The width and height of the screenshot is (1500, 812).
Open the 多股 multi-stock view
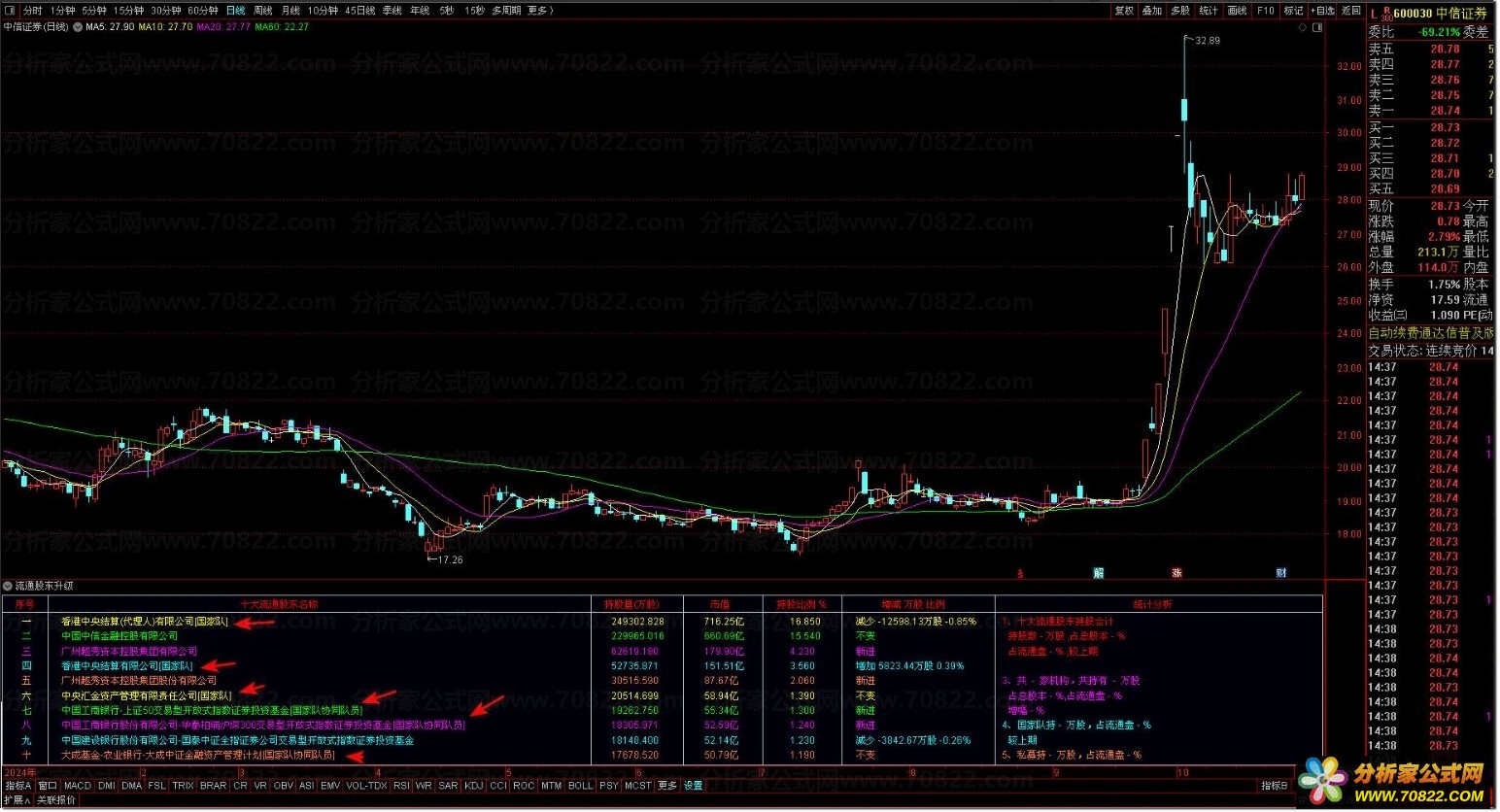1180,11
